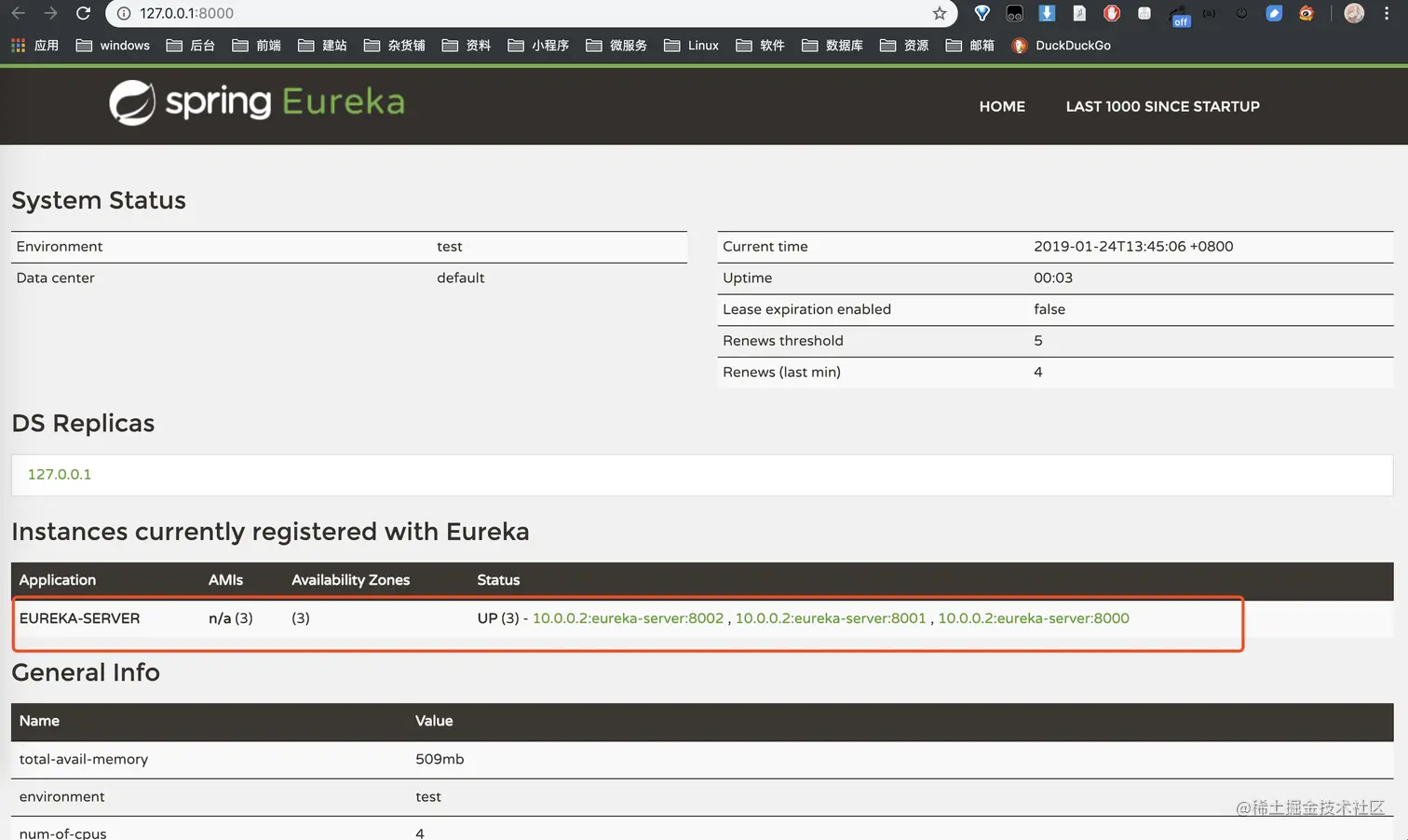Open the blue download arrow extension
Image resolution: width=1408 pixels, height=840 pixels.
pyautogui.click(x=1047, y=13)
